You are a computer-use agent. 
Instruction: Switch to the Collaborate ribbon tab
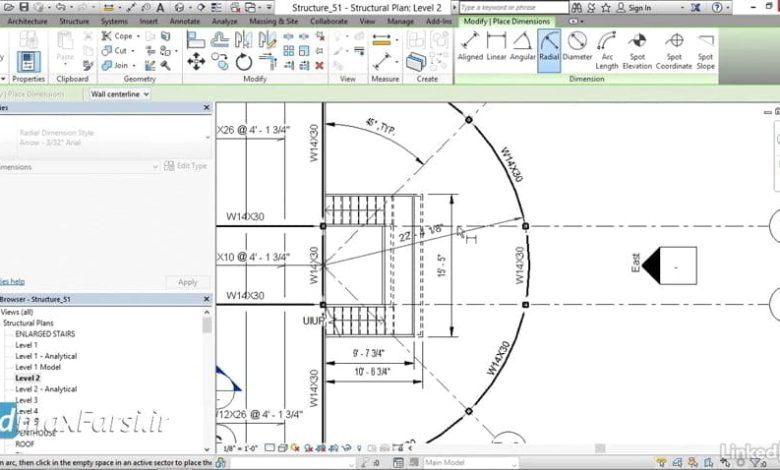click(x=329, y=21)
